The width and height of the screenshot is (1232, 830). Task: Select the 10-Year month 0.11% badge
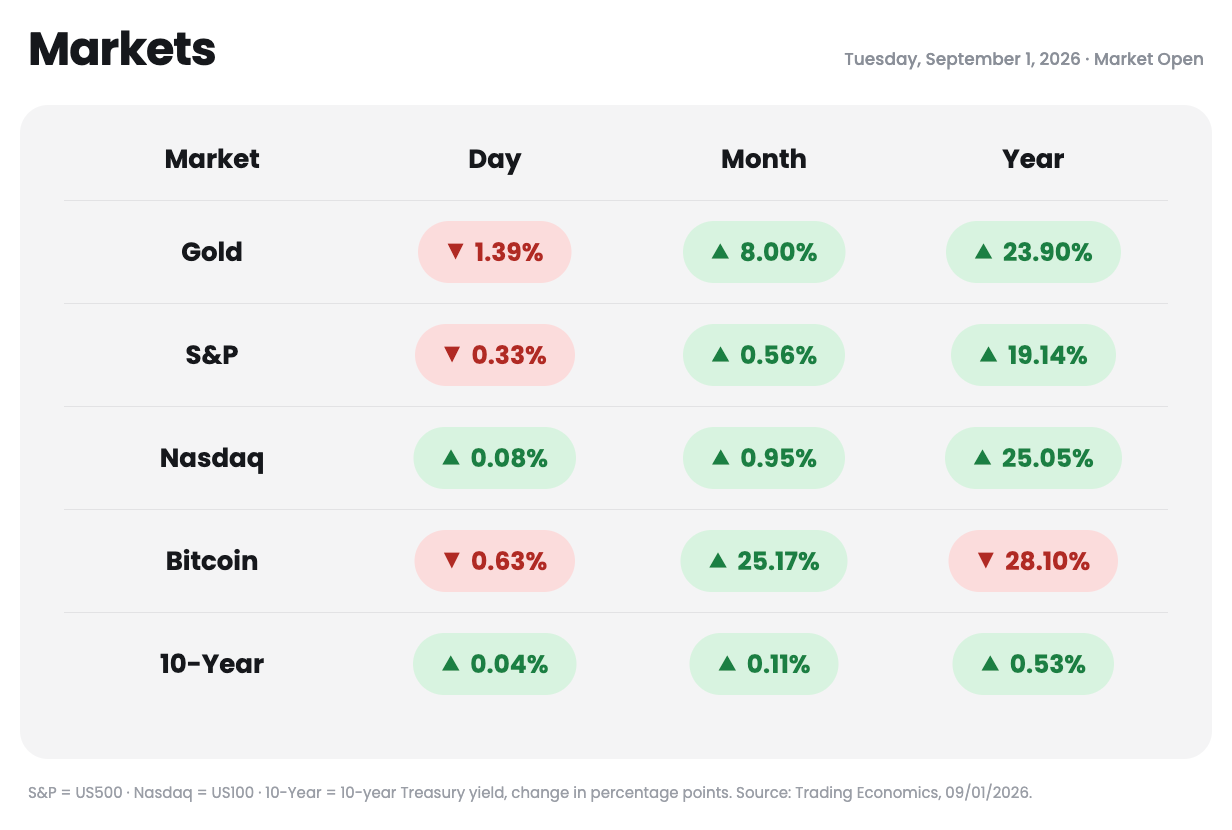click(764, 664)
